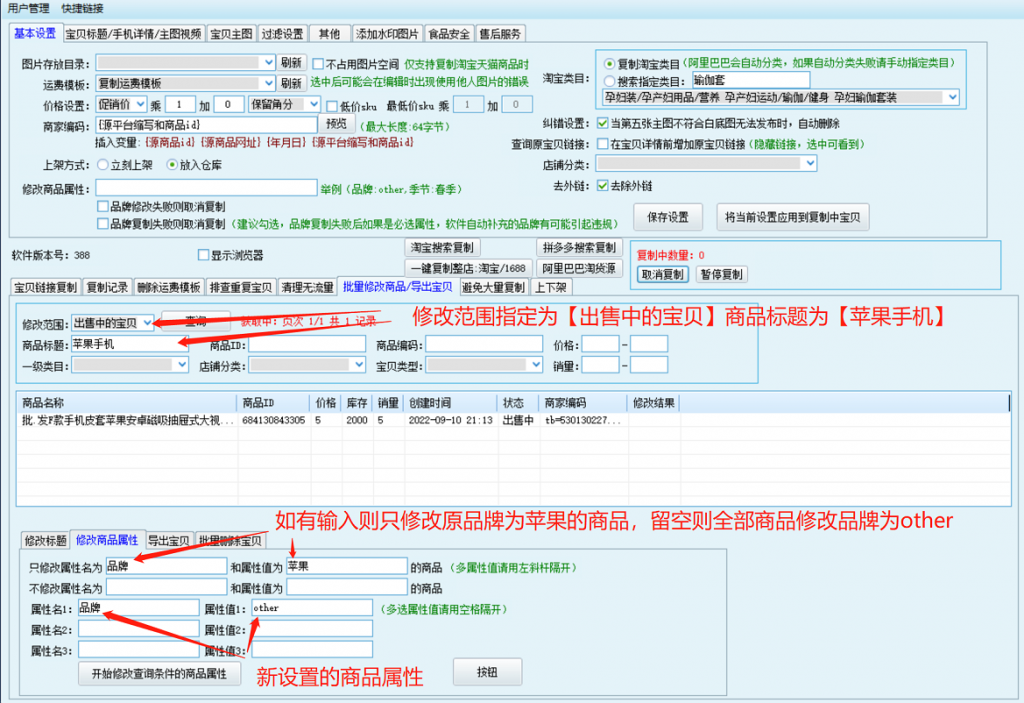Select product row 684130843305

pos(513,420)
